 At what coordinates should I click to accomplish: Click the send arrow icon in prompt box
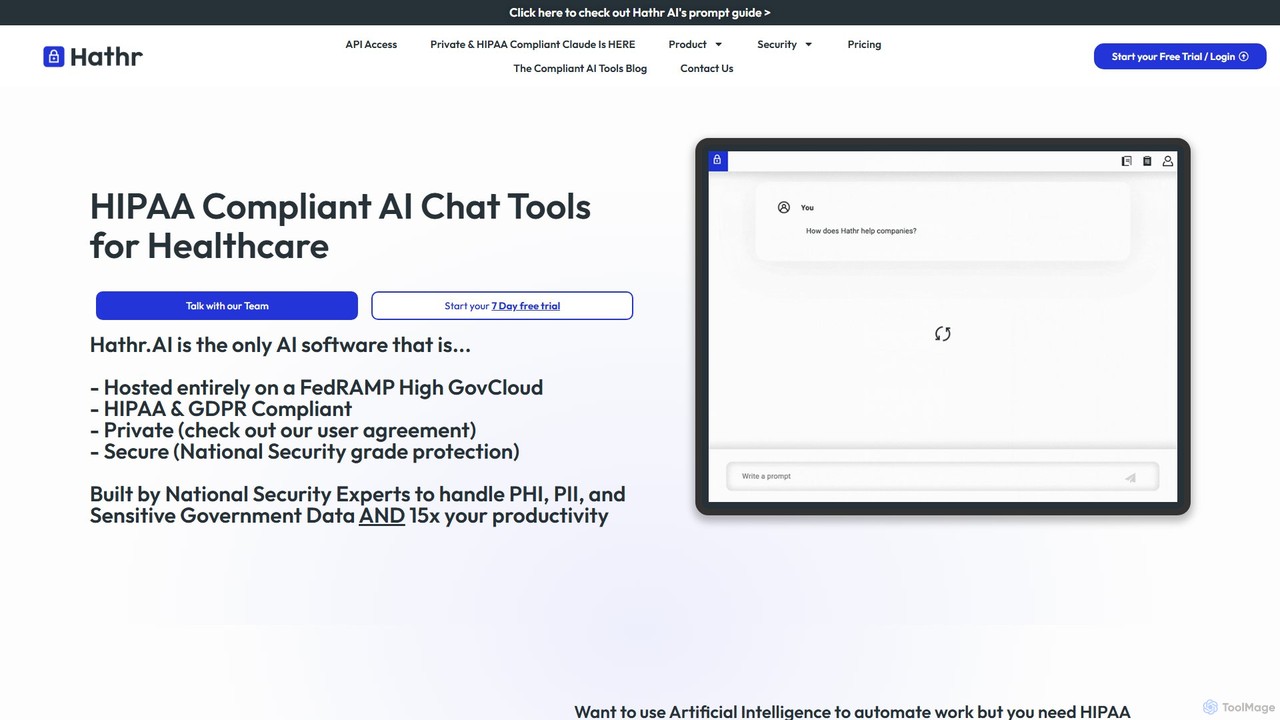point(1131,477)
